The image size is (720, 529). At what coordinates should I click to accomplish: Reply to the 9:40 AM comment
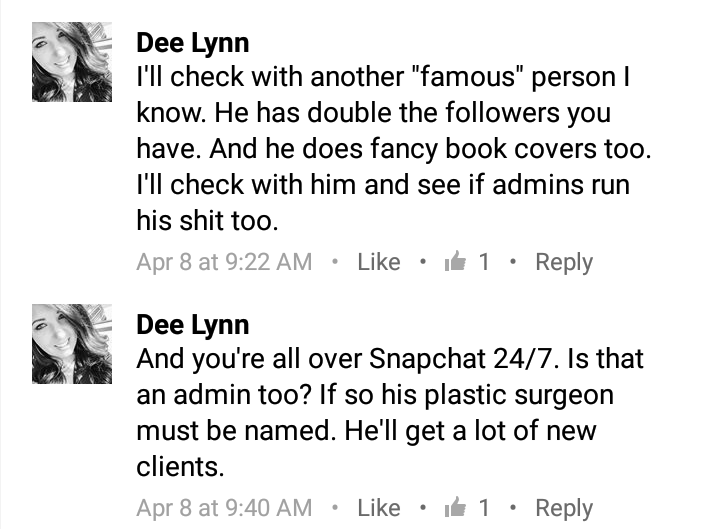(564, 509)
